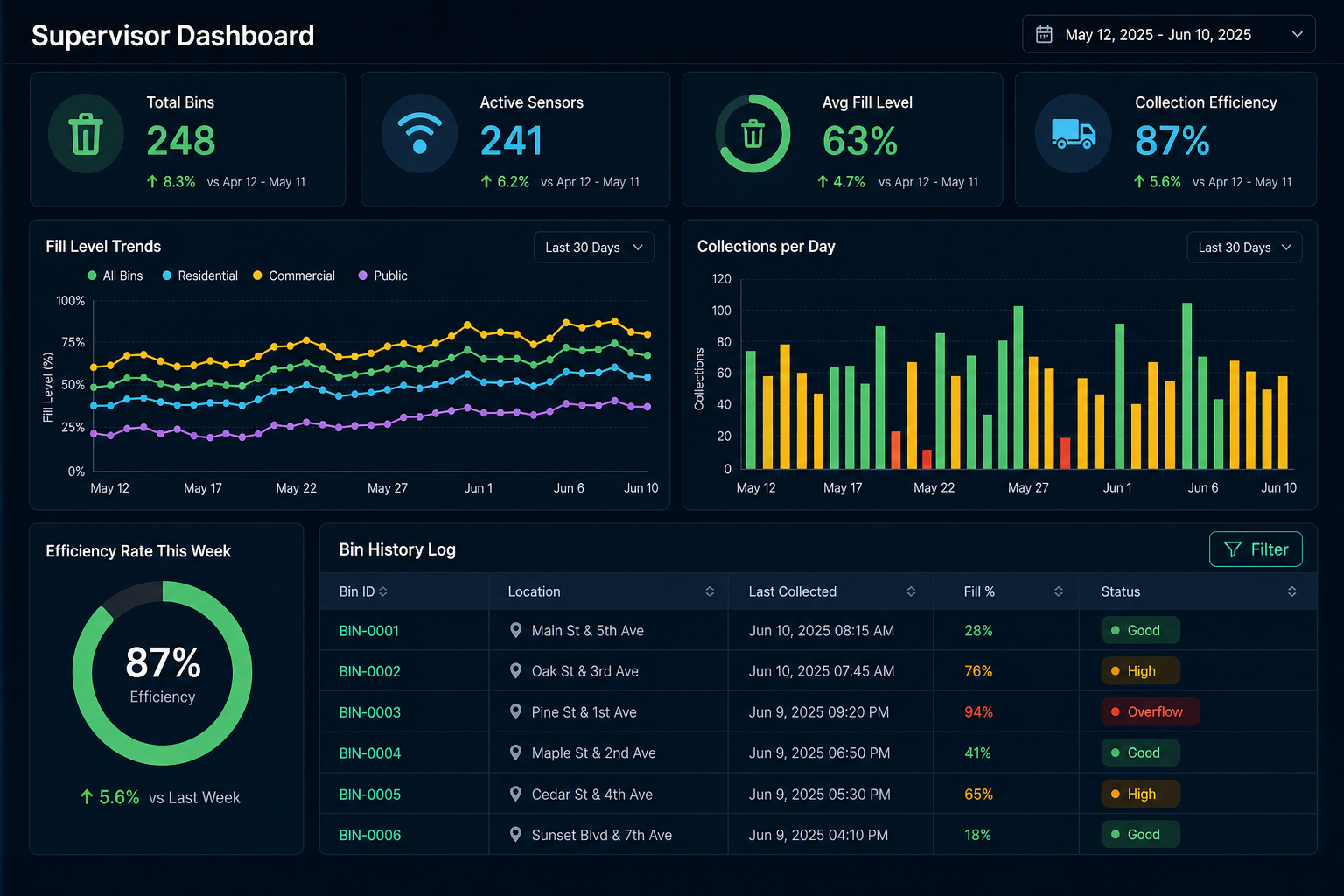Click the Good status badge for BIN-0004

[1140, 752]
